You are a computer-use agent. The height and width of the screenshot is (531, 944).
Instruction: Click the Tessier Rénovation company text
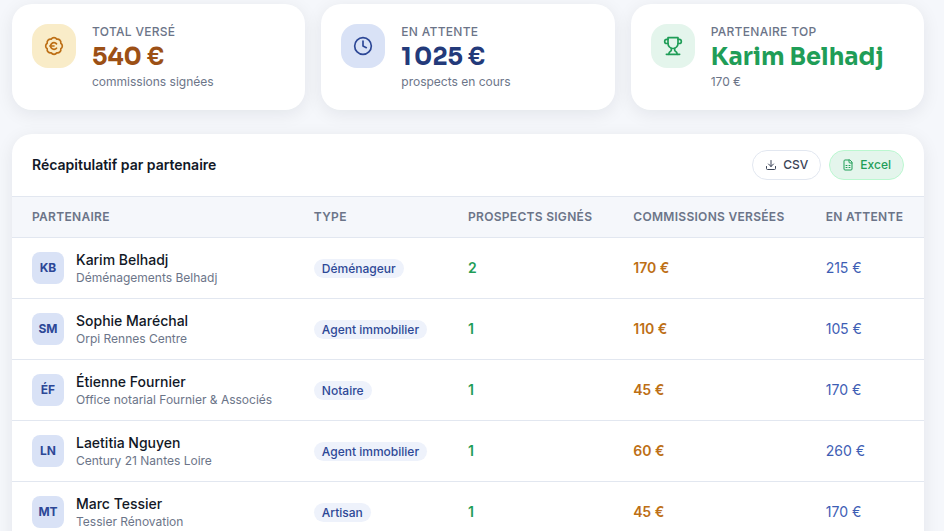129,521
